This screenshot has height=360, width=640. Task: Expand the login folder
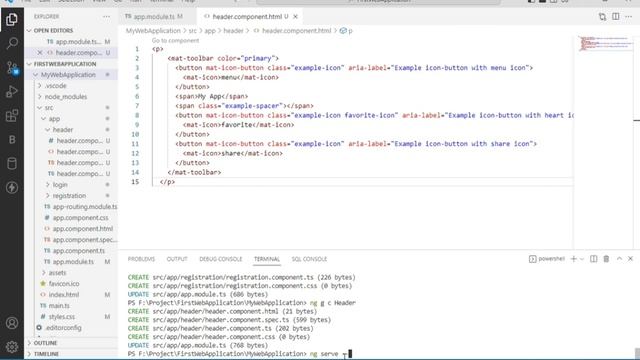coord(60,185)
